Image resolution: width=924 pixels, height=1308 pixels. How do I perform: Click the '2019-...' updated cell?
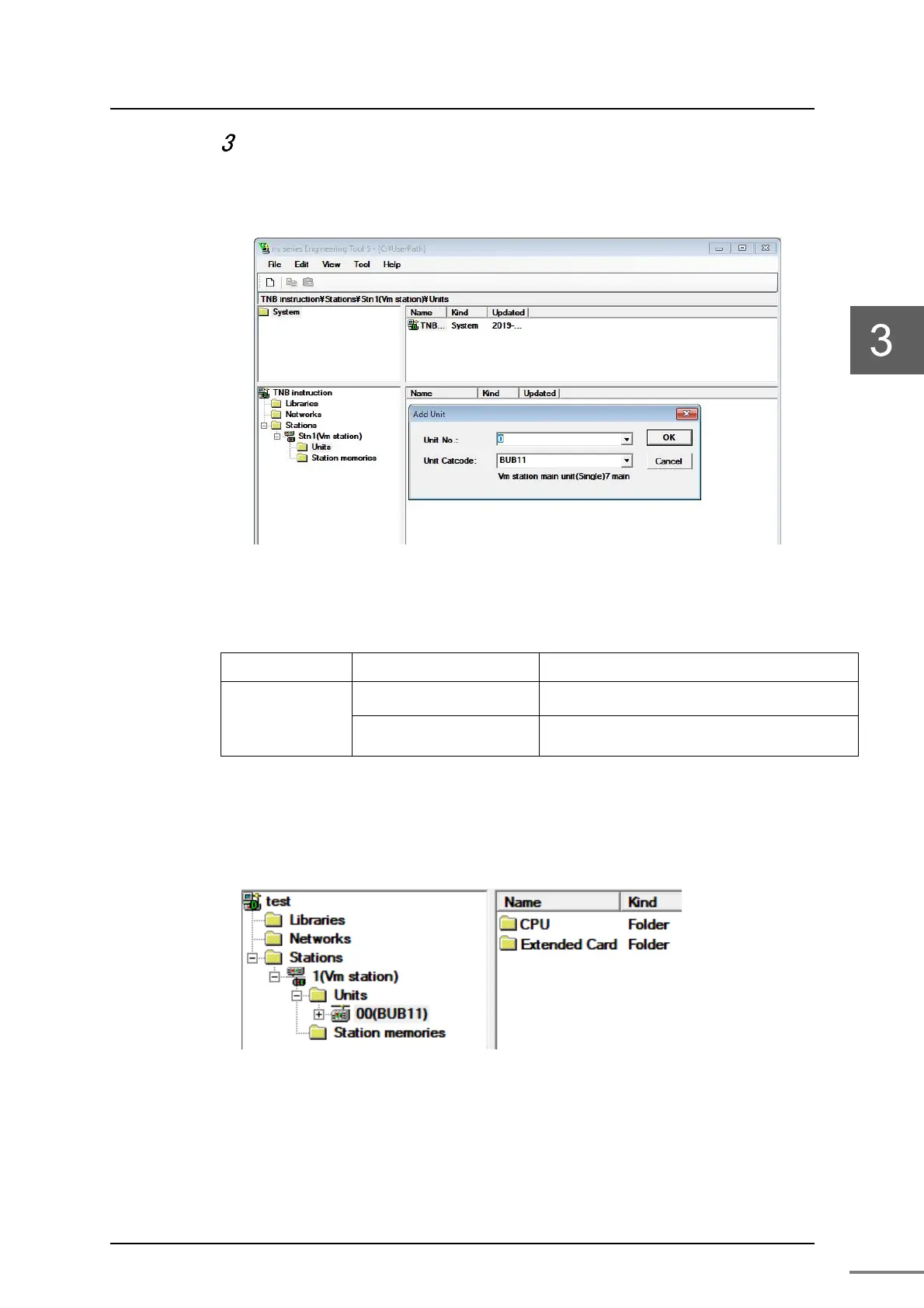(x=507, y=326)
